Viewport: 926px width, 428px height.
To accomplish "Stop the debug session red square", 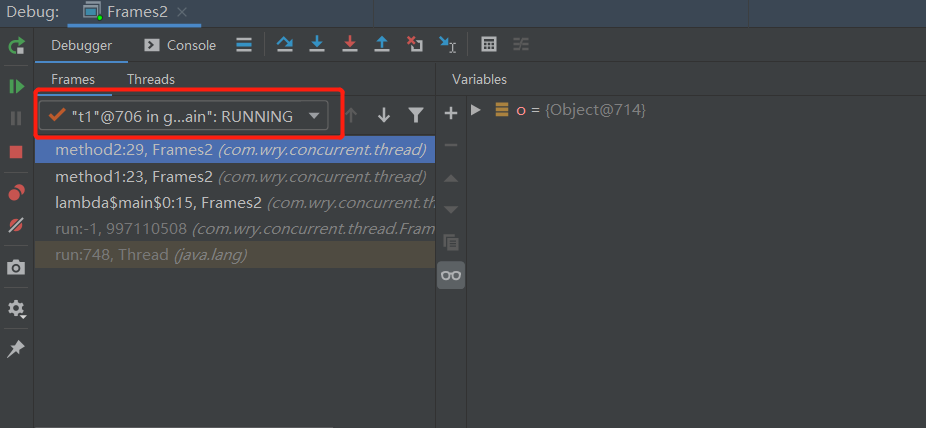I will pyautogui.click(x=16, y=152).
